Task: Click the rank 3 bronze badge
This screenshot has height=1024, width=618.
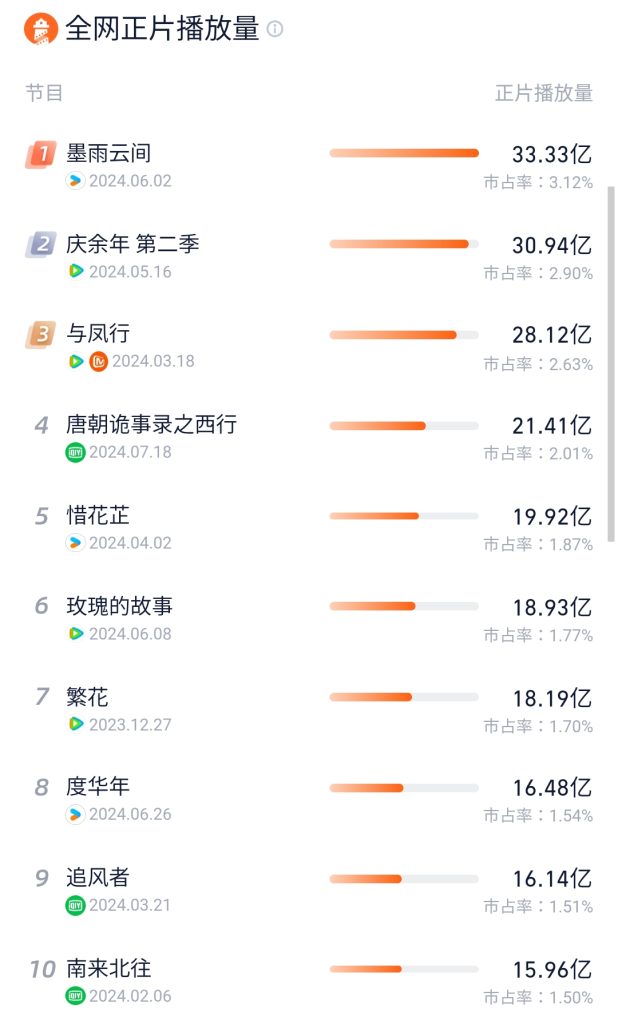Action: (41, 334)
